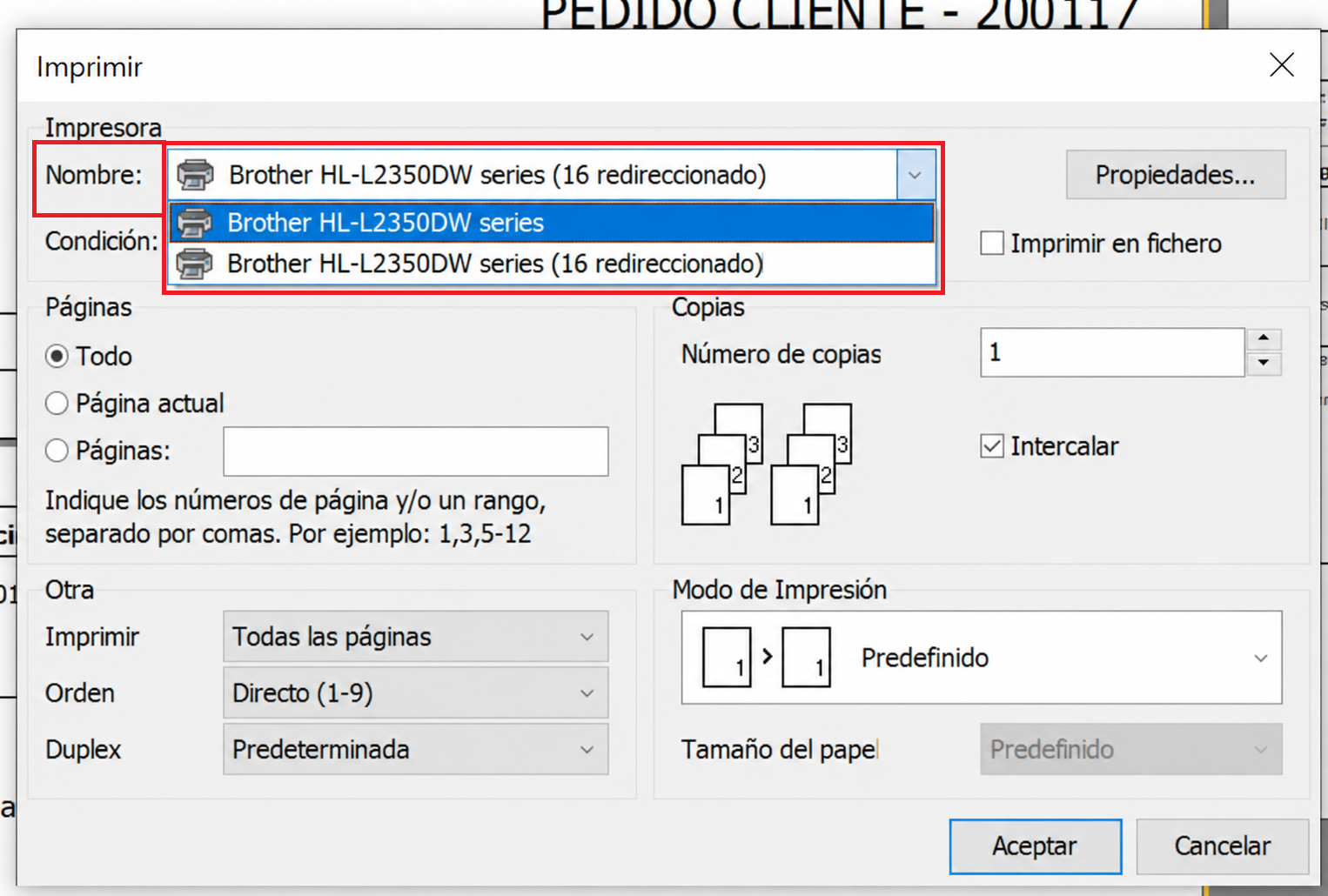Image resolution: width=1328 pixels, height=896 pixels.
Task: Open the Duplex Predeterminada dropdown
Action: tap(416, 750)
